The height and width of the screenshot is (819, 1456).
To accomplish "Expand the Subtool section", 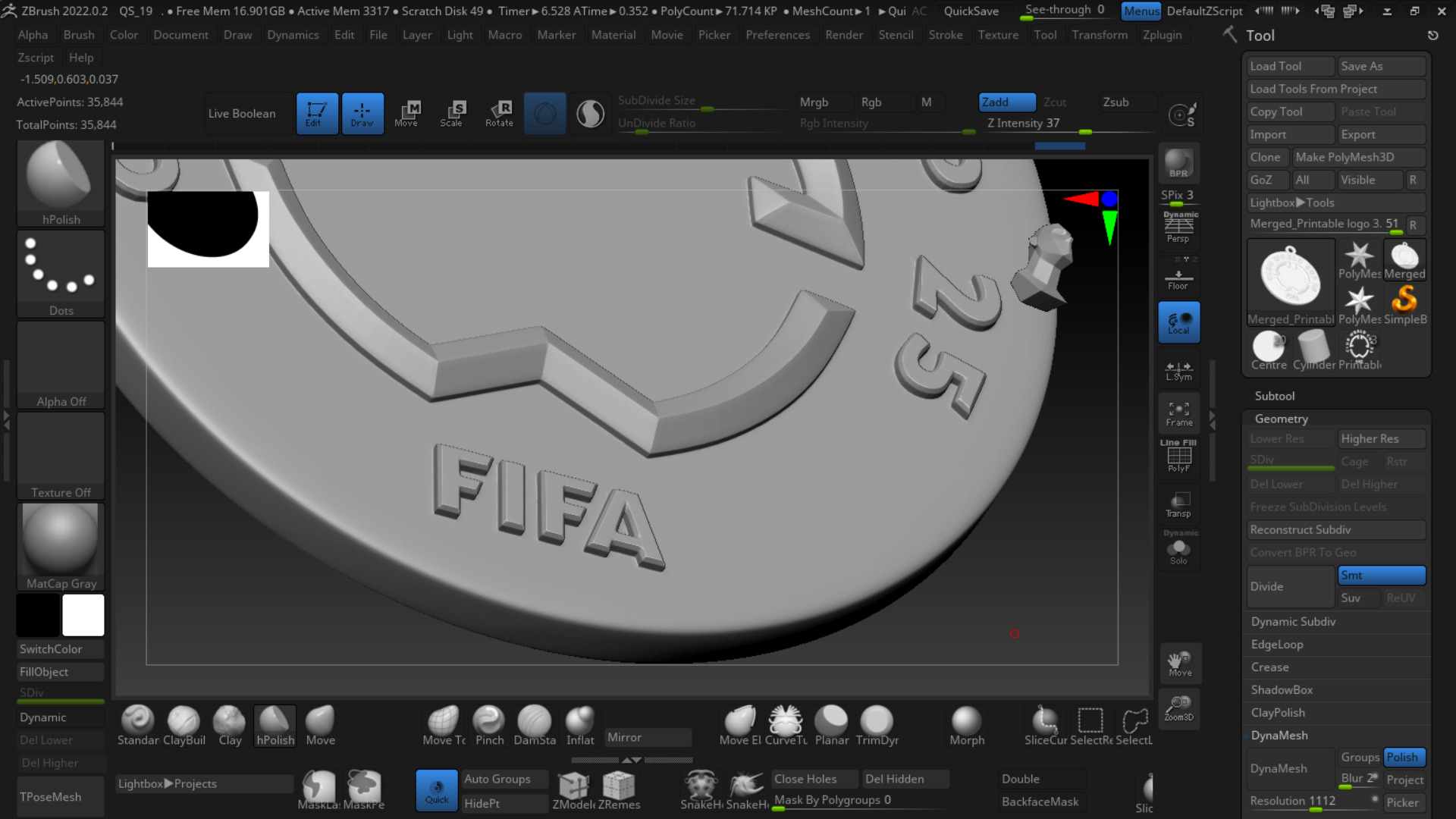I will 1275,396.
